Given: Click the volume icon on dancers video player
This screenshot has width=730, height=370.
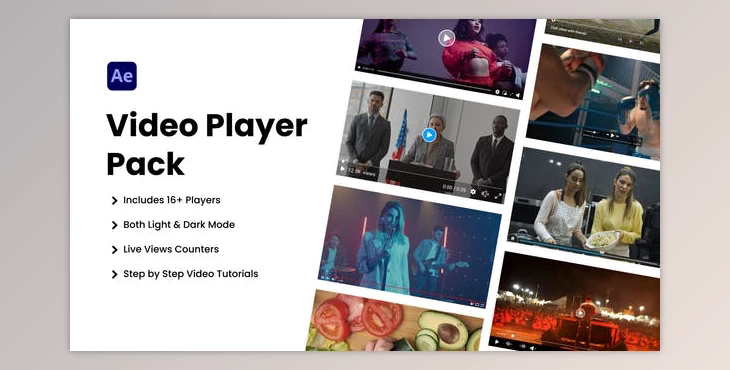Looking at the screenshot, I should point(518,95).
